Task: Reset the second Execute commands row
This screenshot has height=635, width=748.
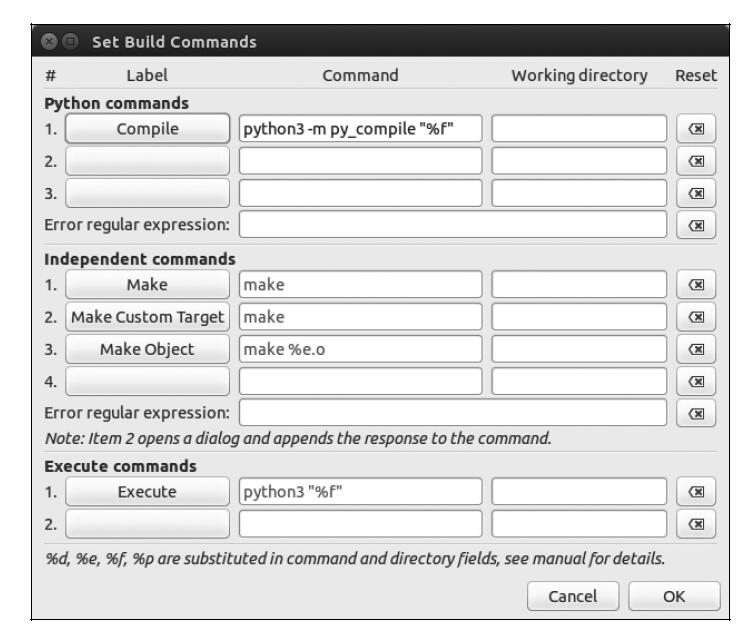Action: [x=696, y=524]
